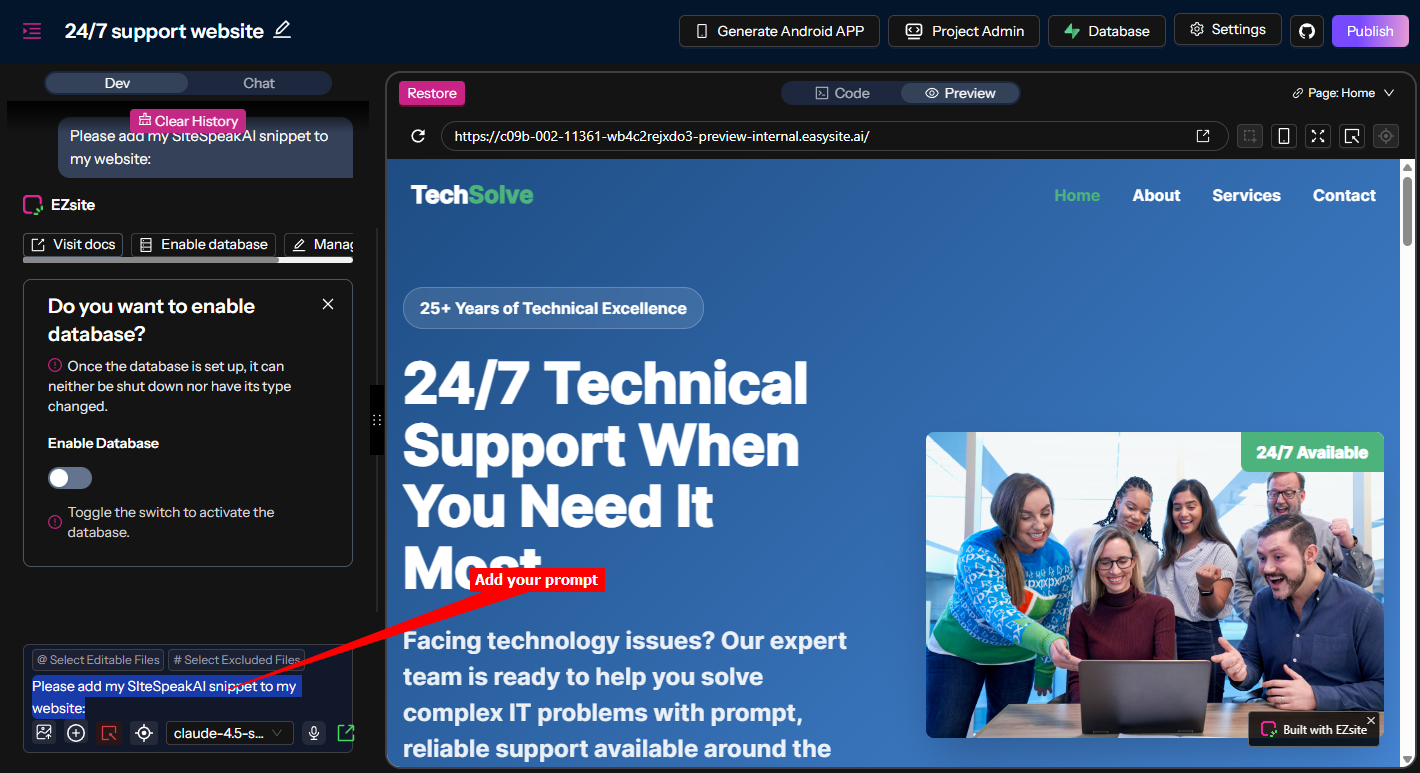The width and height of the screenshot is (1420, 773).
Task: Click the '25+ Years of Technical Excellence' pill
Action: click(553, 308)
